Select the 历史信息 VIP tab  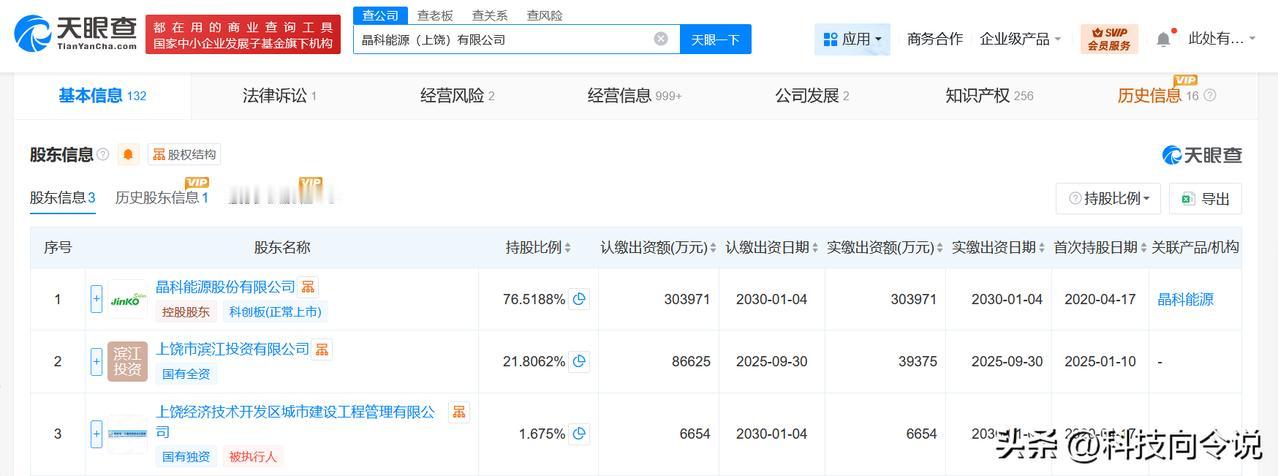pyautogui.click(x=1158, y=96)
